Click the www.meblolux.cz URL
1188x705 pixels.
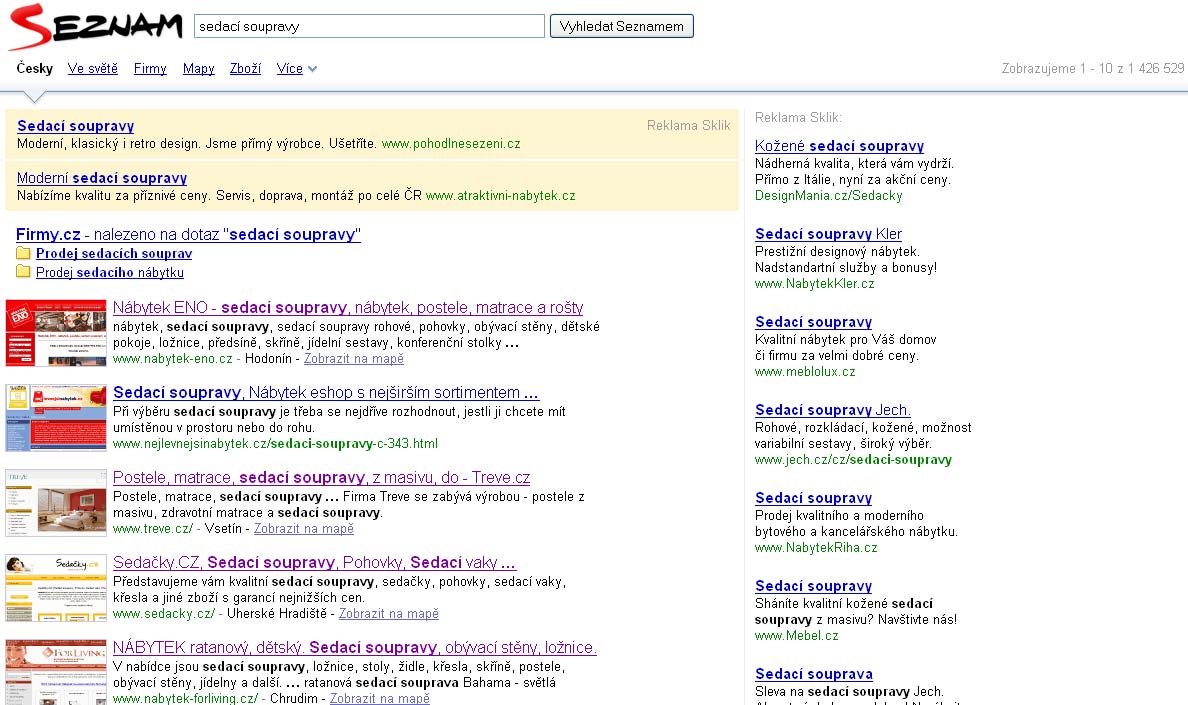(805, 371)
